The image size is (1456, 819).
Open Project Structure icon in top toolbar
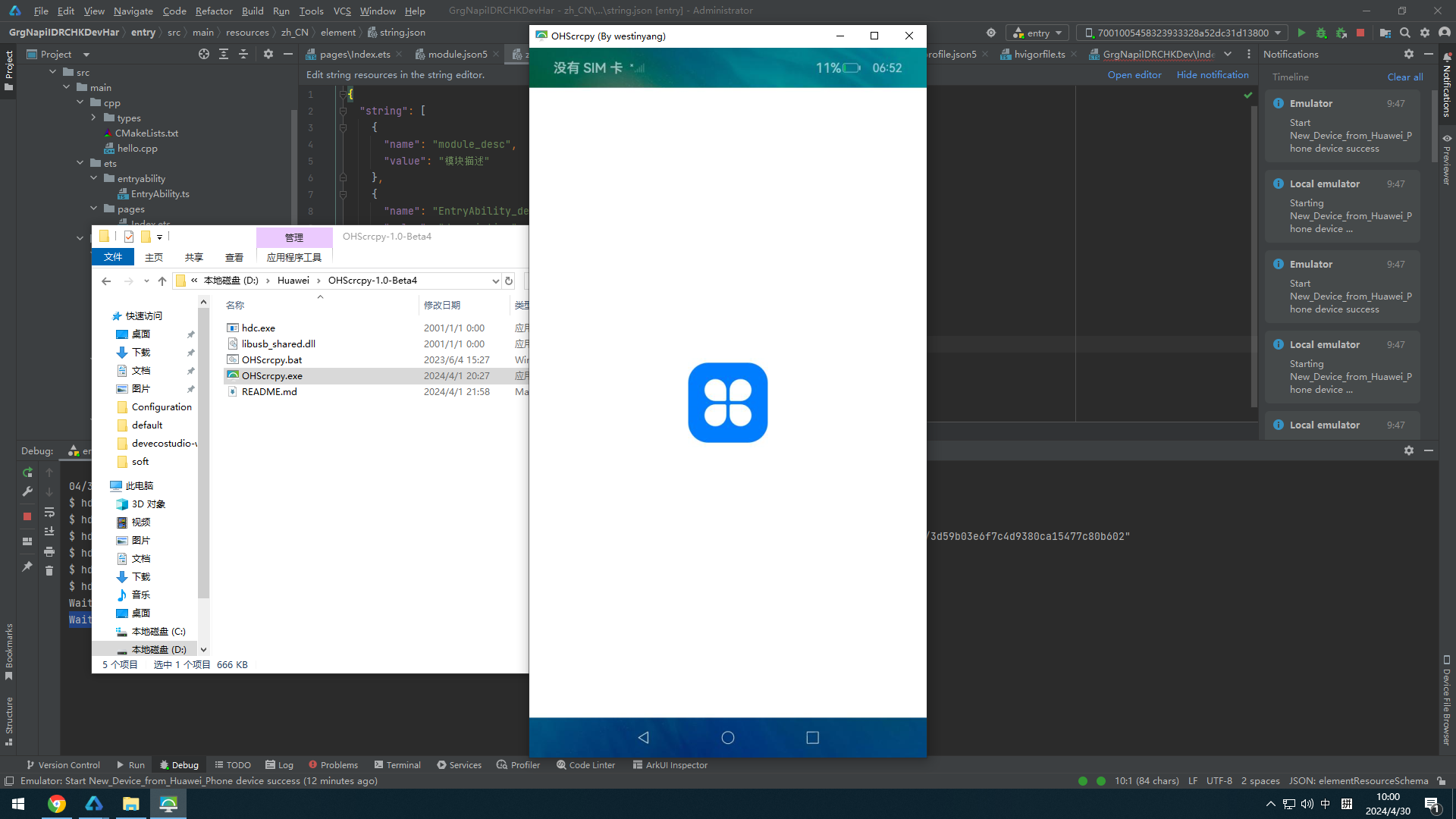(x=1385, y=33)
